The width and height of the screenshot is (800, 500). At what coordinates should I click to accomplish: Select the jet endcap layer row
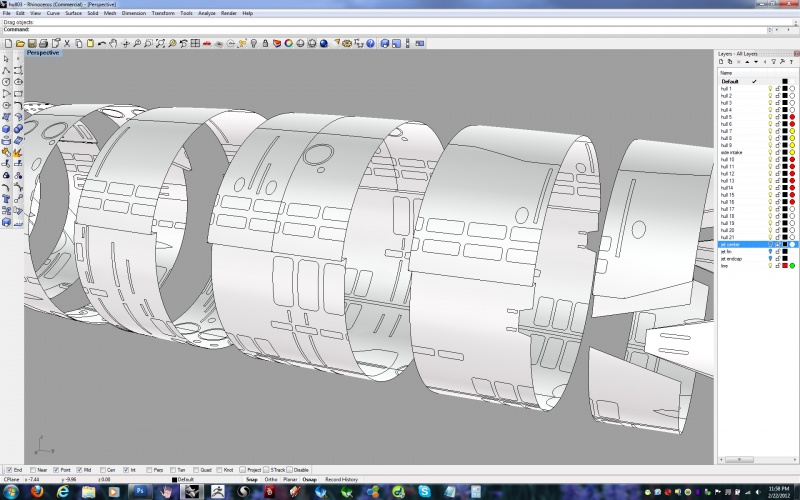coord(757,259)
